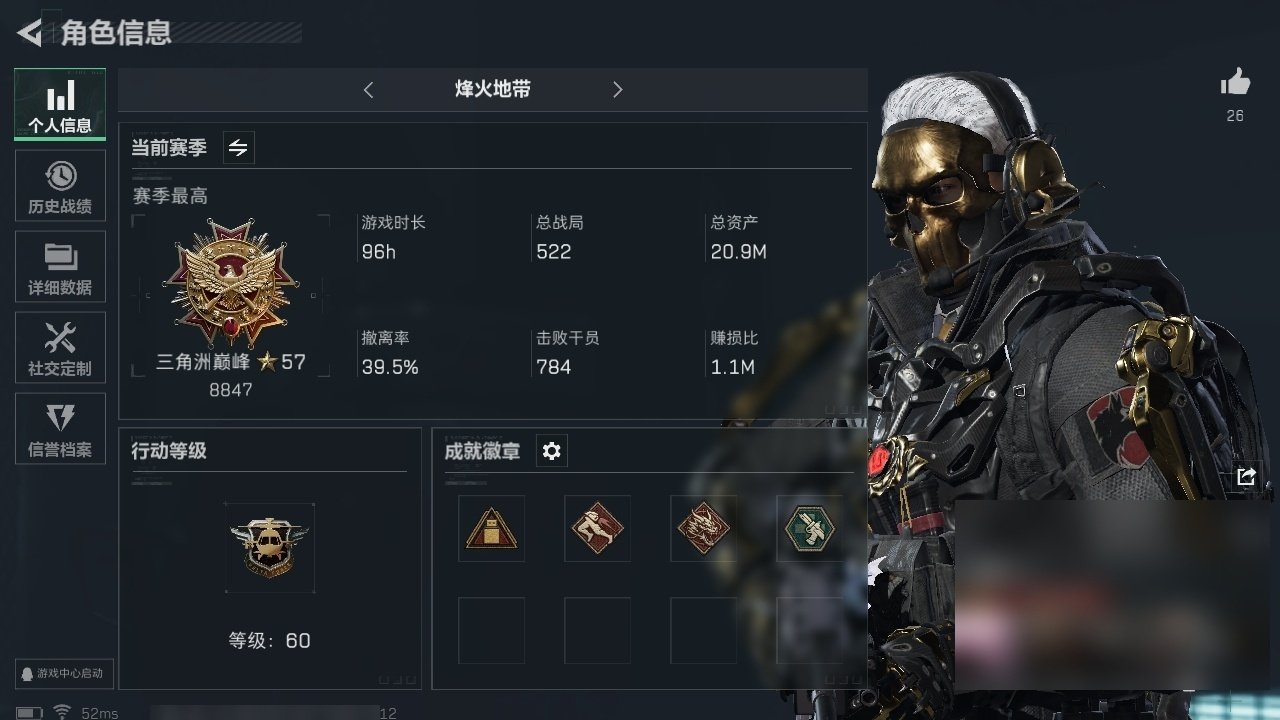Select the green weapon achievement badge
The image size is (1280, 720).
(809, 528)
